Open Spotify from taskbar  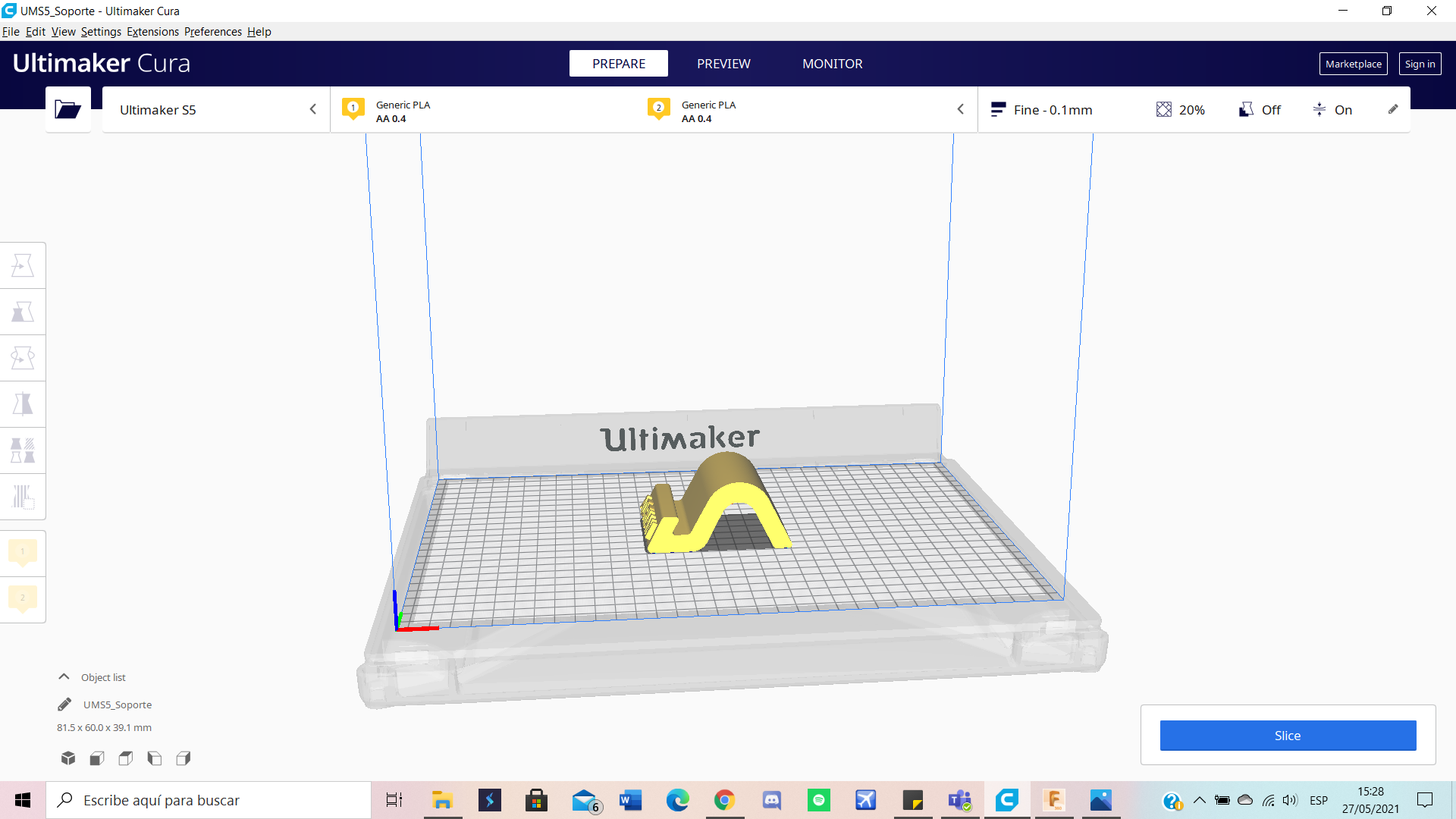pos(818,800)
